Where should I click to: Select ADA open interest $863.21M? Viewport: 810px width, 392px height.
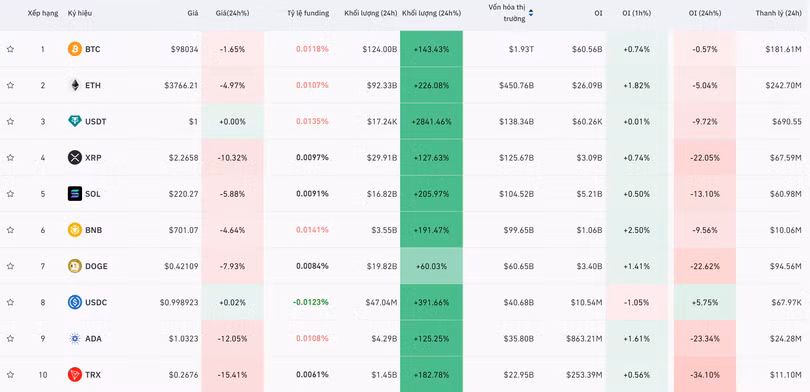[x=584, y=339]
